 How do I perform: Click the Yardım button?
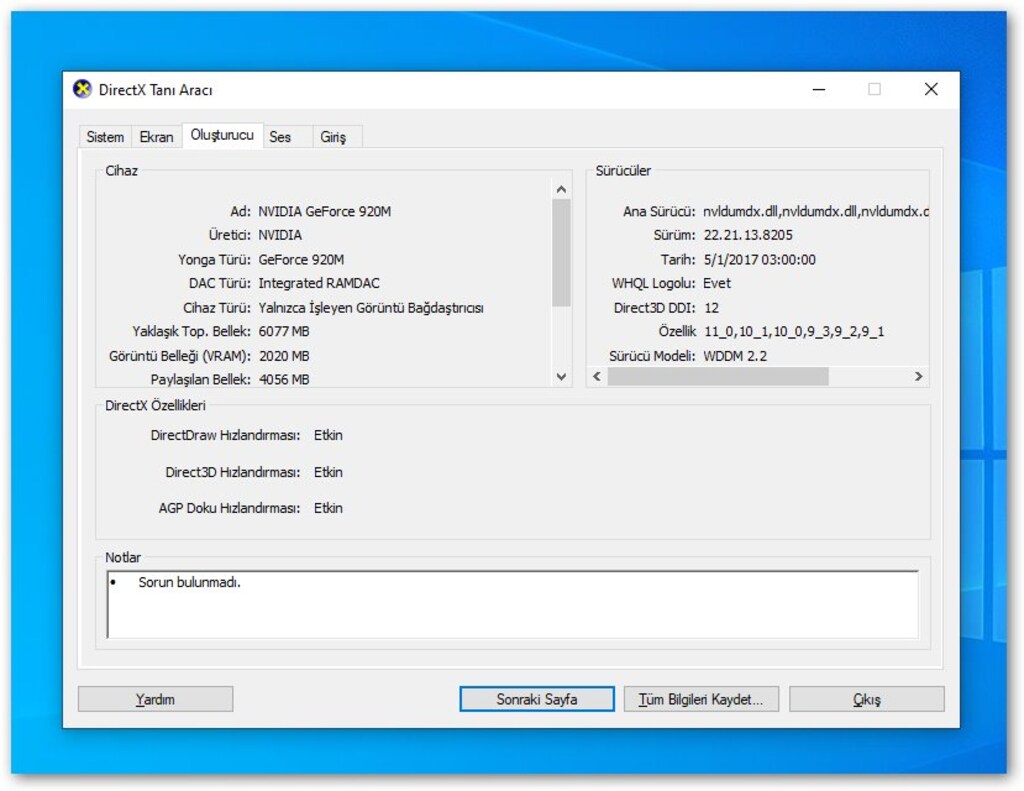pos(155,699)
